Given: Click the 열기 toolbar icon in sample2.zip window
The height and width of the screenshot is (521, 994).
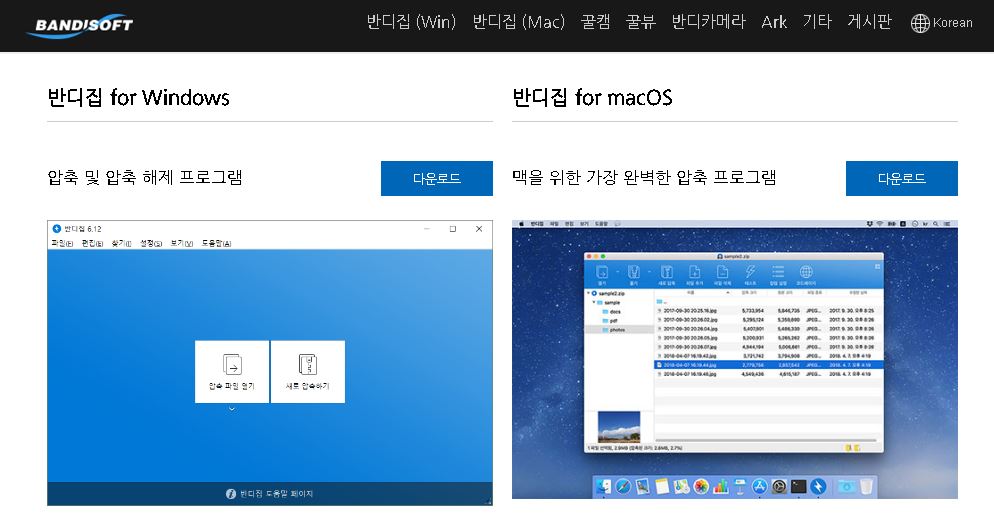Looking at the screenshot, I should (602, 274).
